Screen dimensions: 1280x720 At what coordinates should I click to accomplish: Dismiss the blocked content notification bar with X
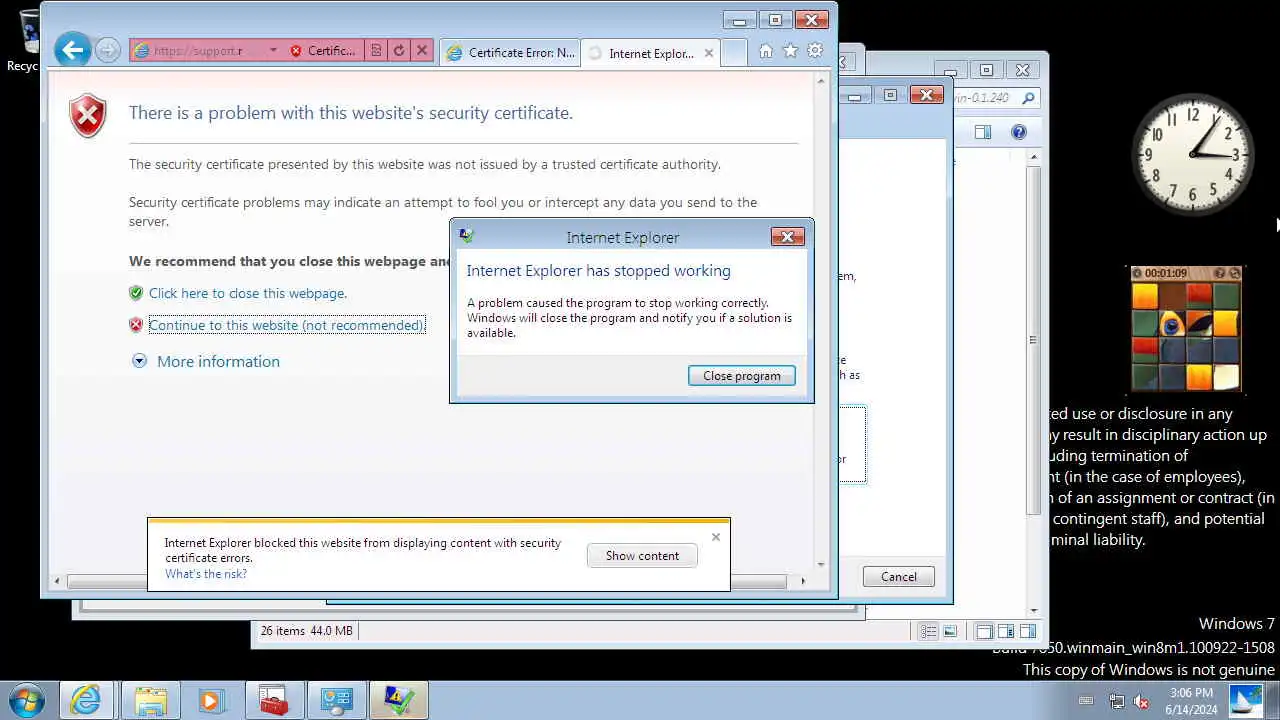pos(716,537)
